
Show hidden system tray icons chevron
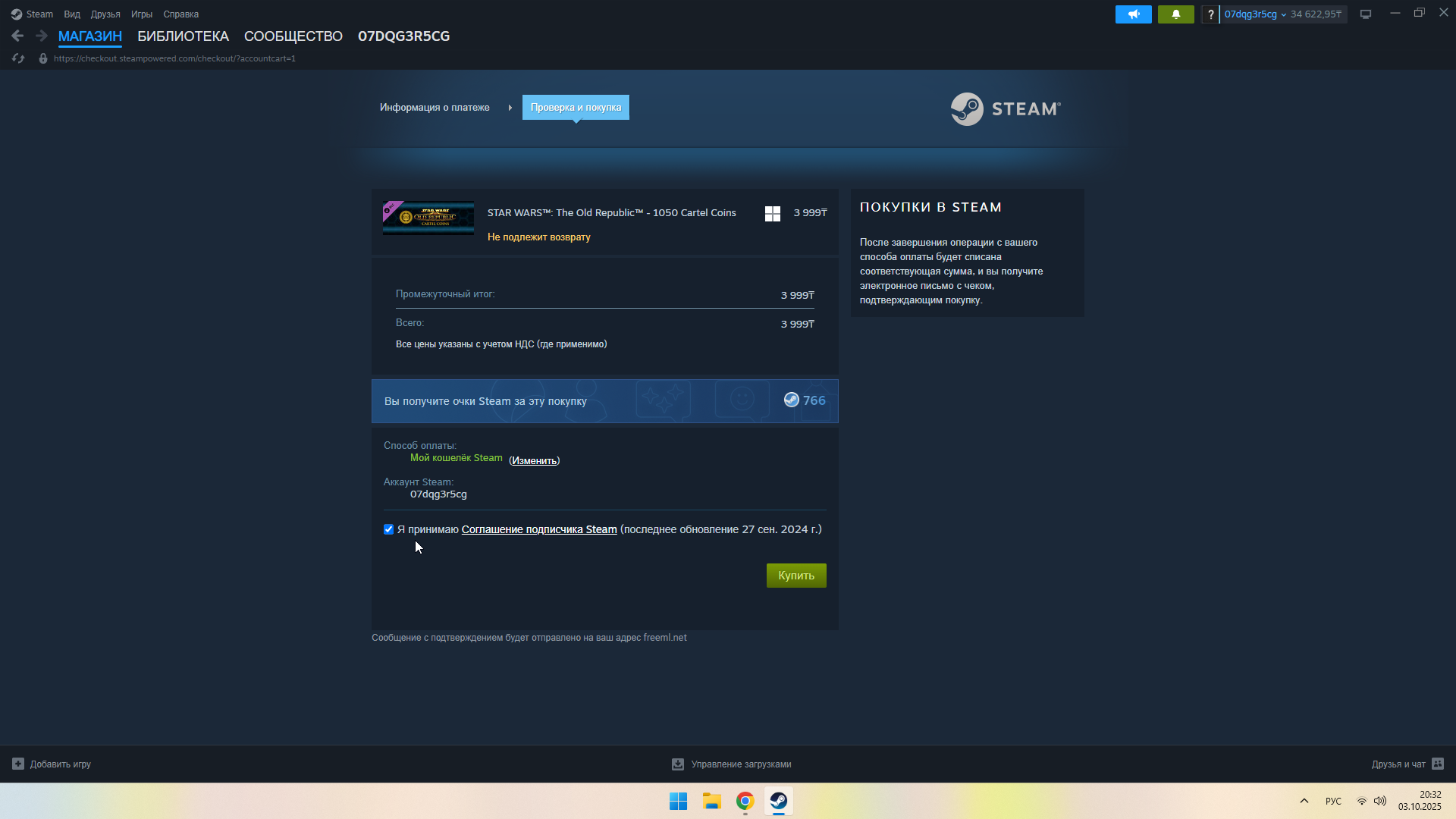[x=1304, y=801]
